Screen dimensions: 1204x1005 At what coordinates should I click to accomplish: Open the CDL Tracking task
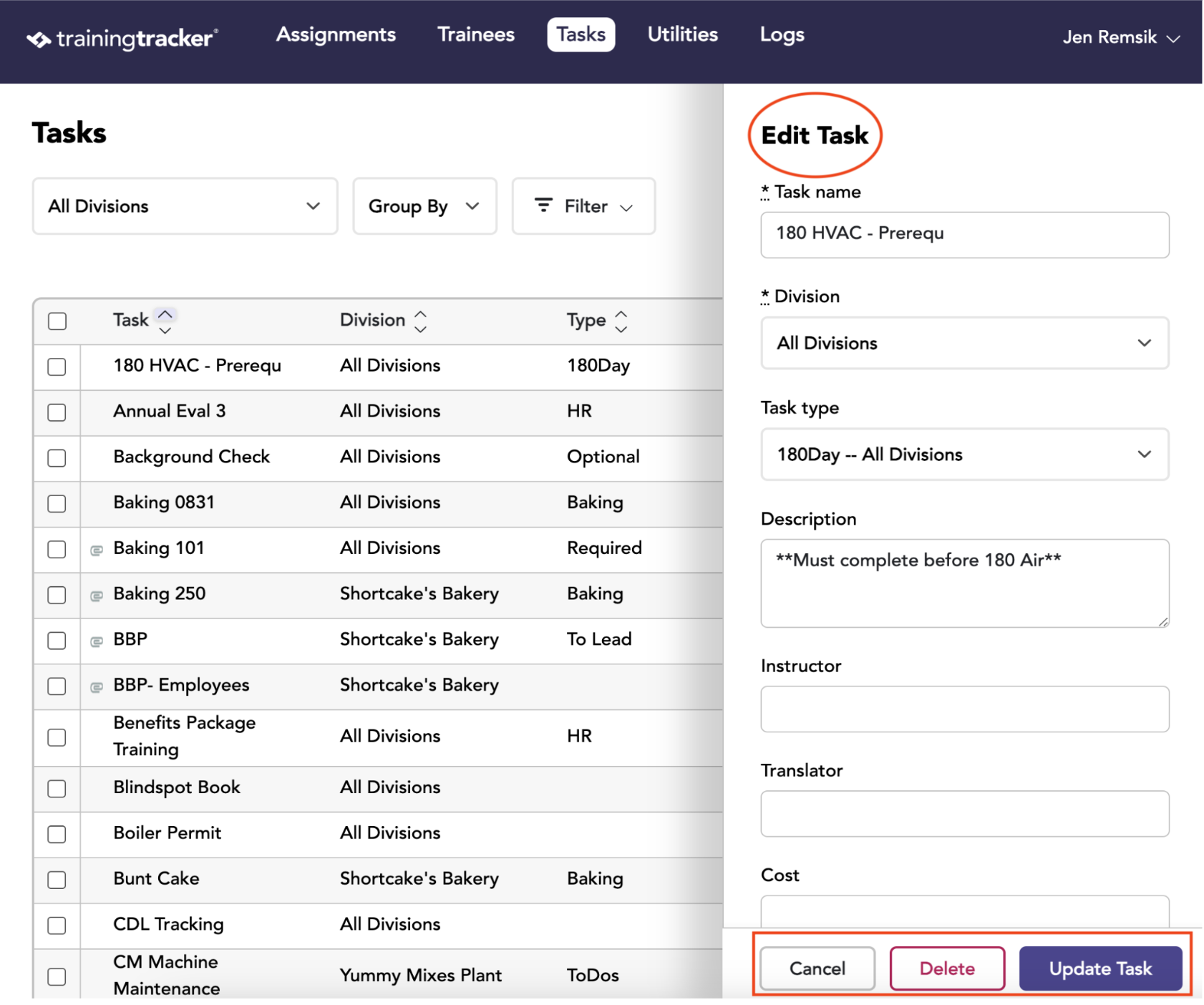(168, 925)
